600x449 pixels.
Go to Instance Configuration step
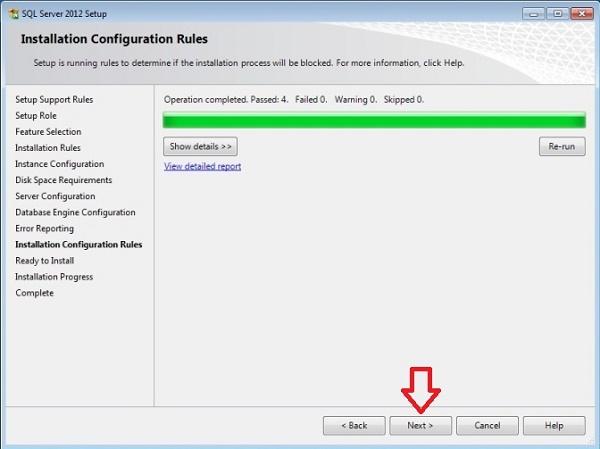click(59, 164)
